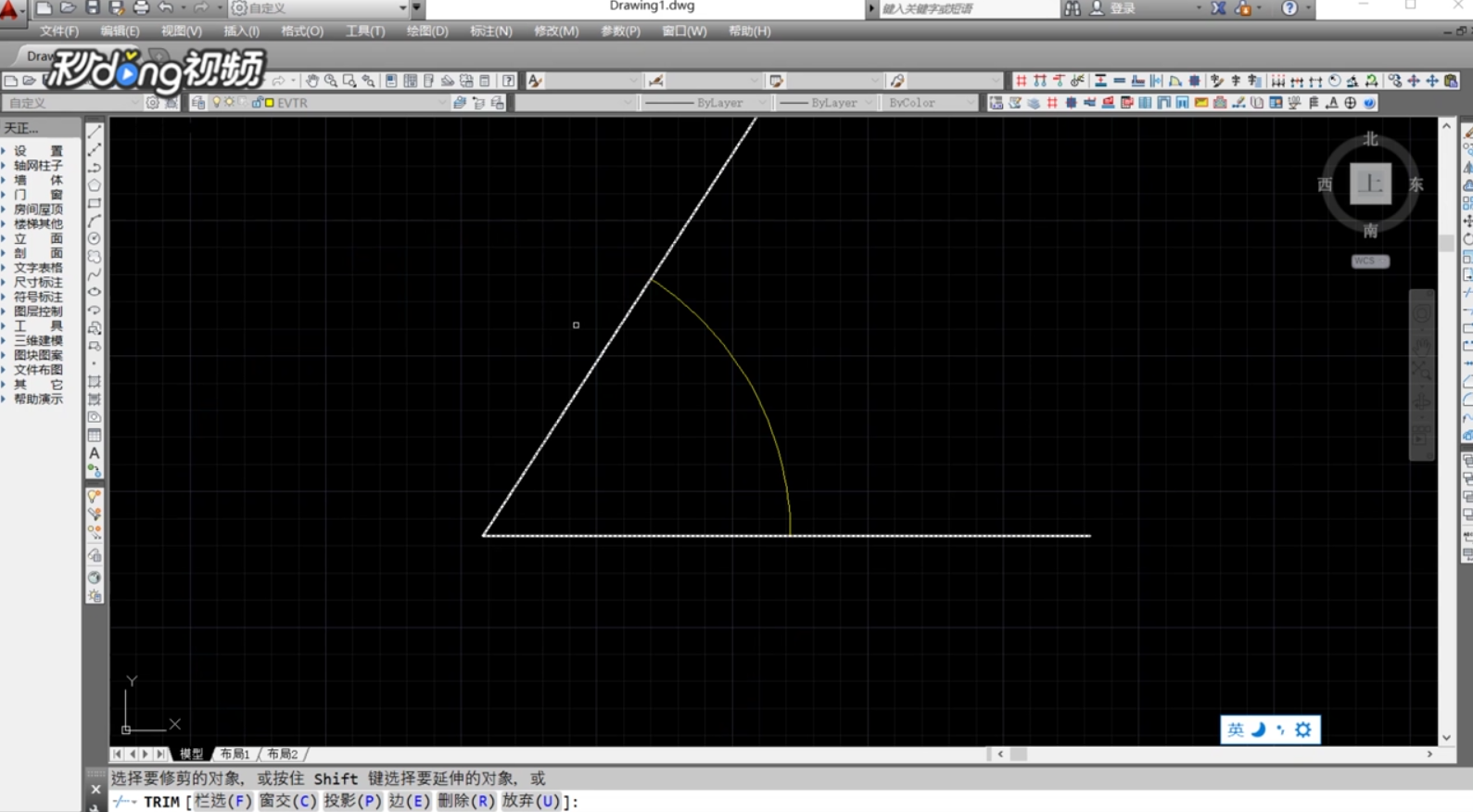
Task: Click the binoculars search icon
Action: (1073, 8)
